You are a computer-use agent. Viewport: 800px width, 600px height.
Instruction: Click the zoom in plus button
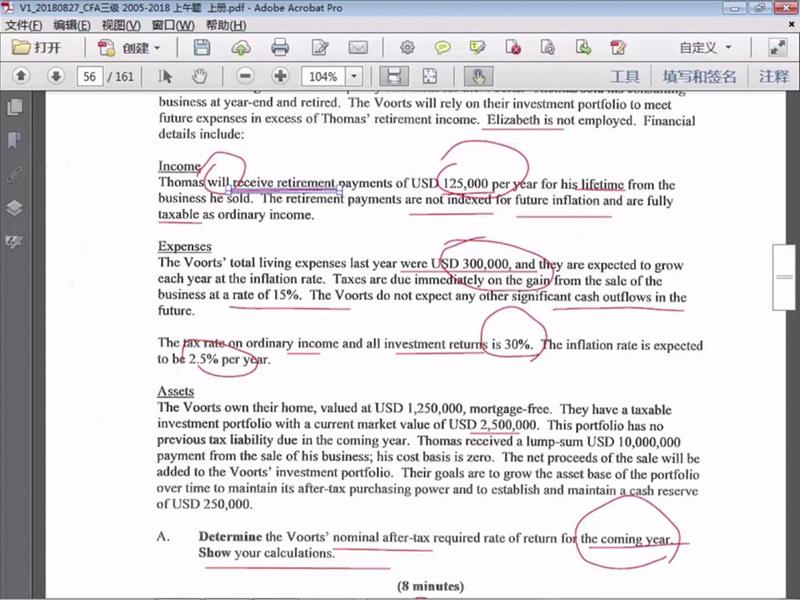point(281,76)
